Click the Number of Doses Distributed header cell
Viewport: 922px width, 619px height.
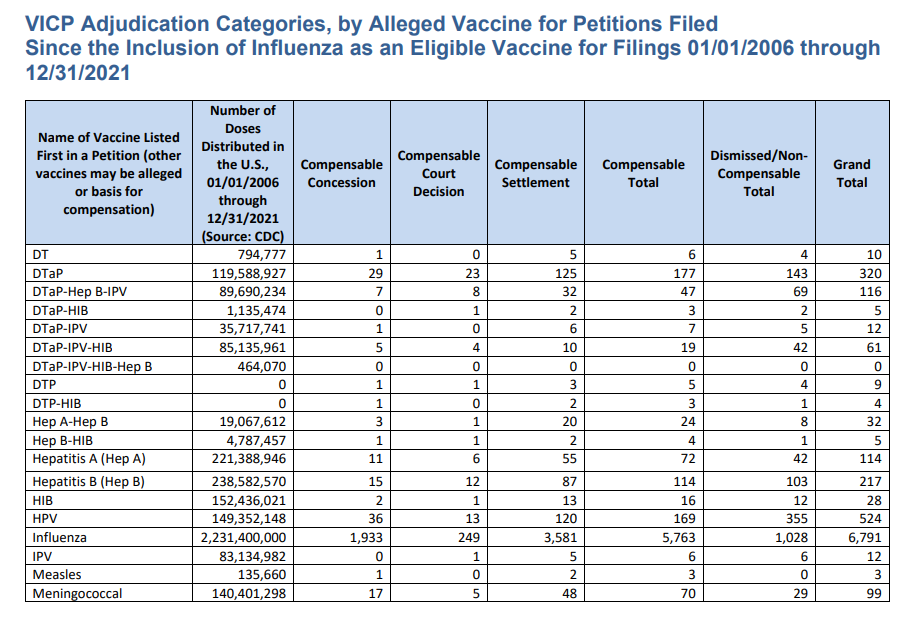pos(240,170)
